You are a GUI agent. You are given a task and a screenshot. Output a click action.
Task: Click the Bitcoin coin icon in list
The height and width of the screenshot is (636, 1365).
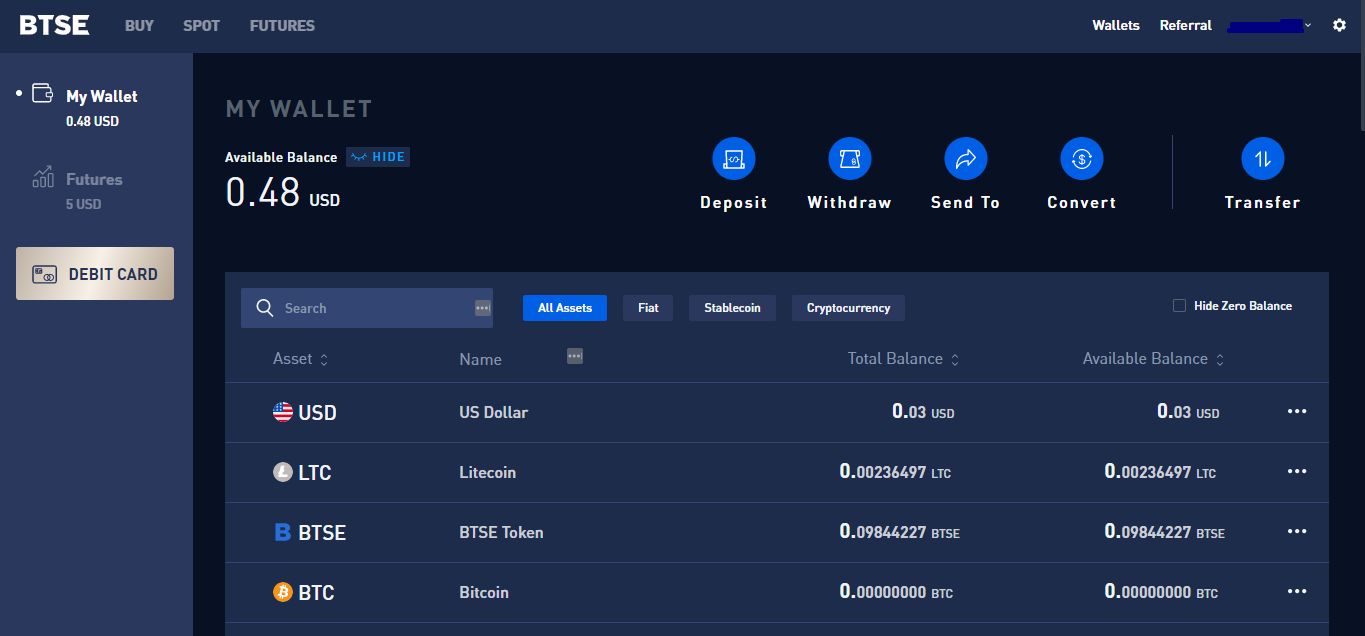[283, 592]
